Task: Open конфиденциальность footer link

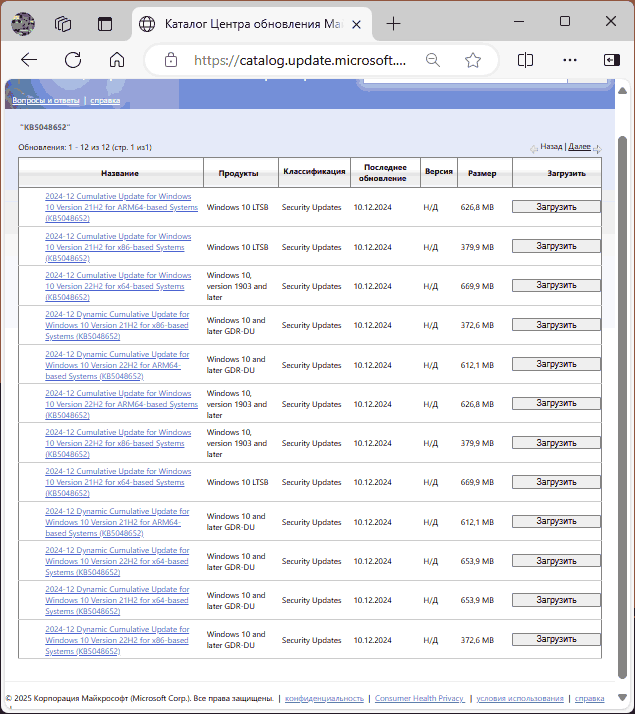Action: point(324,698)
